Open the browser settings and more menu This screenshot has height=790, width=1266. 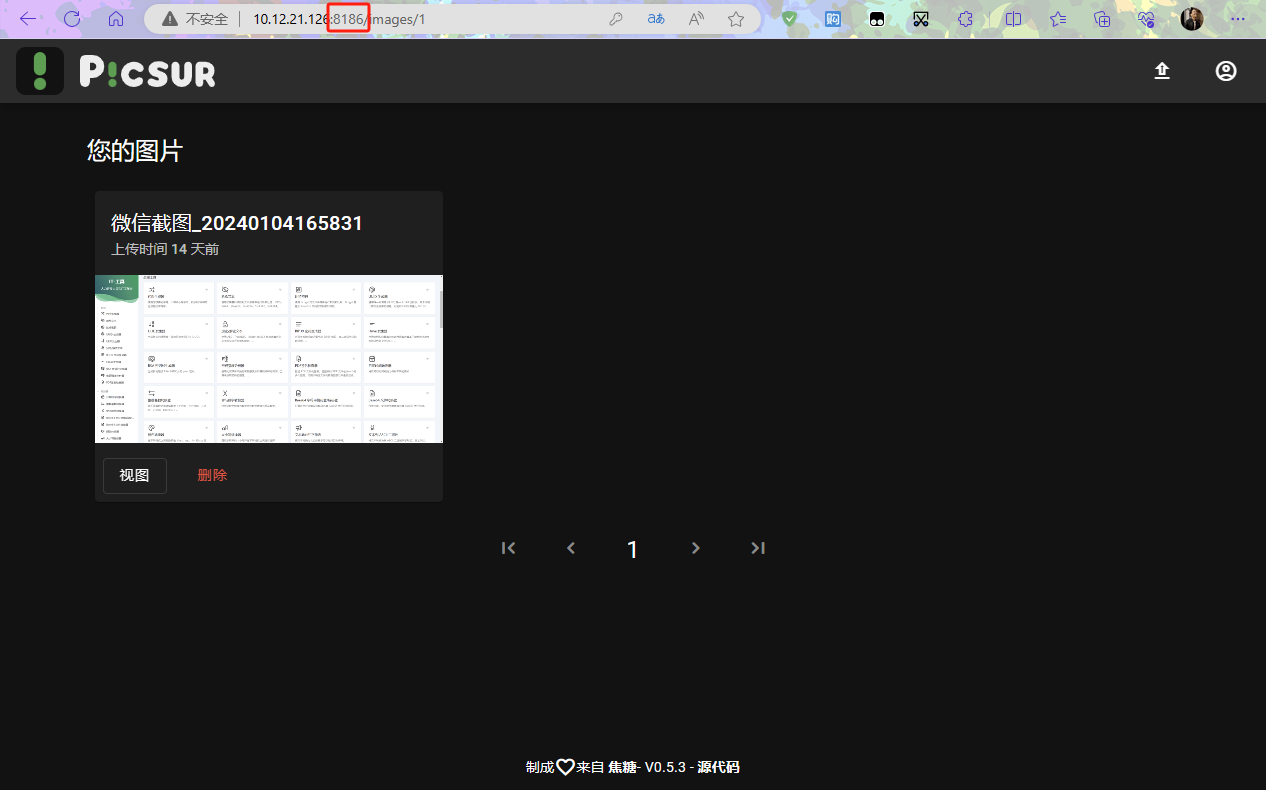click(1238, 19)
